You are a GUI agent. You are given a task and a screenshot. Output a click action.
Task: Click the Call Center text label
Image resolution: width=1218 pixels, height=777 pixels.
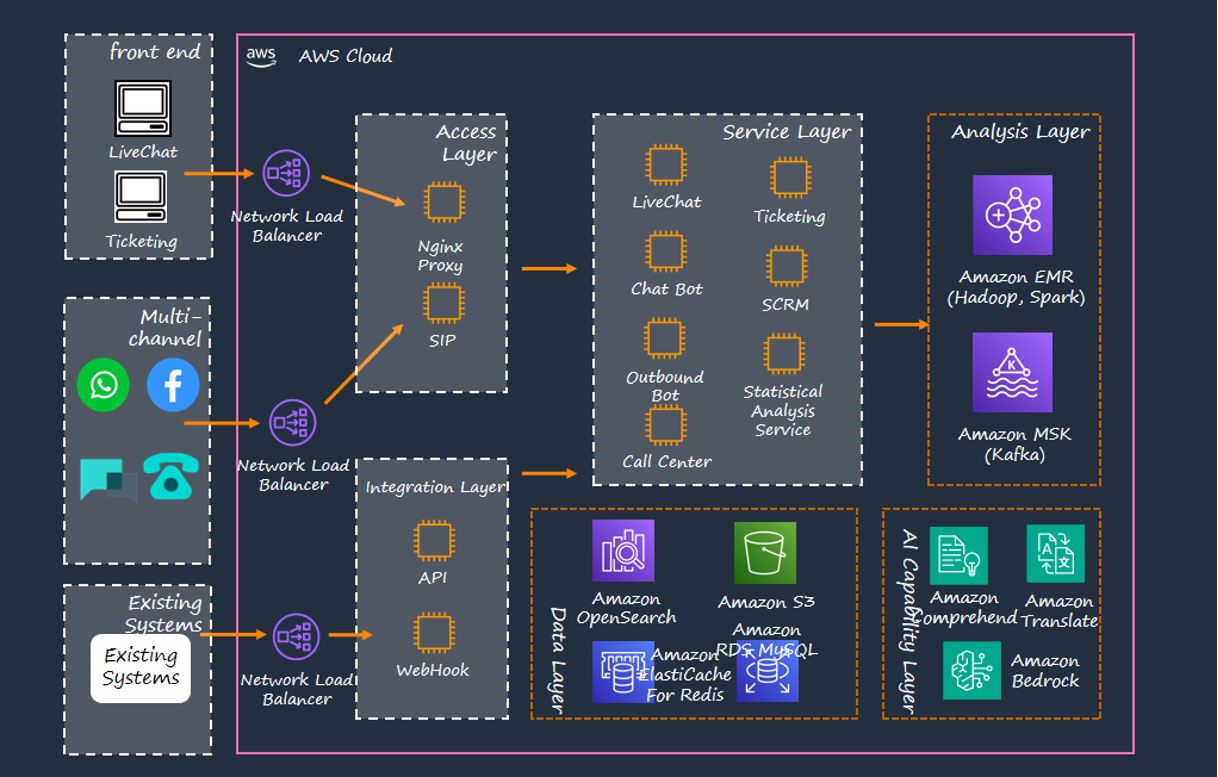[x=667, y=462]
